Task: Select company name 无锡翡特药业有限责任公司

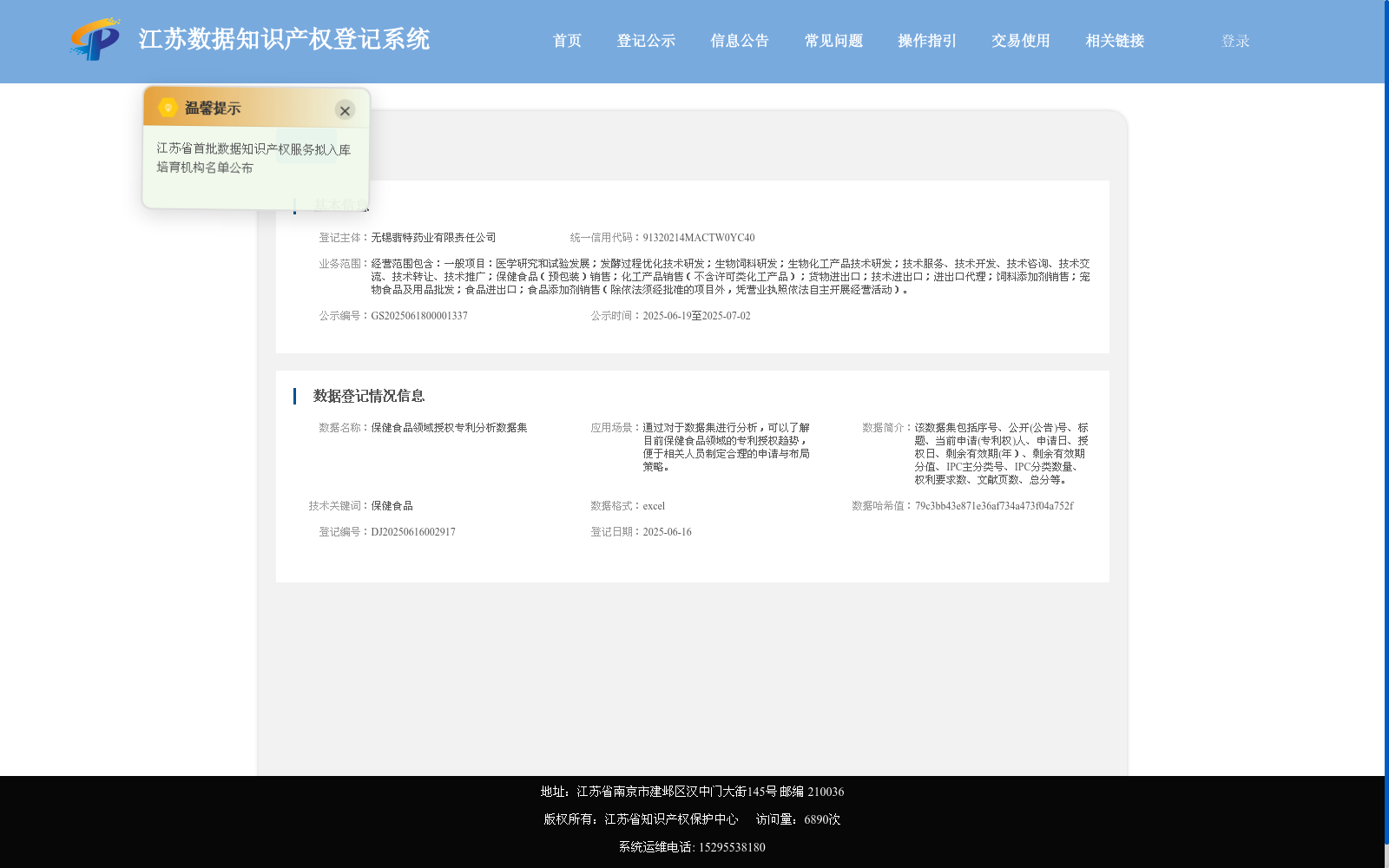Action: (x=433, y=238)
